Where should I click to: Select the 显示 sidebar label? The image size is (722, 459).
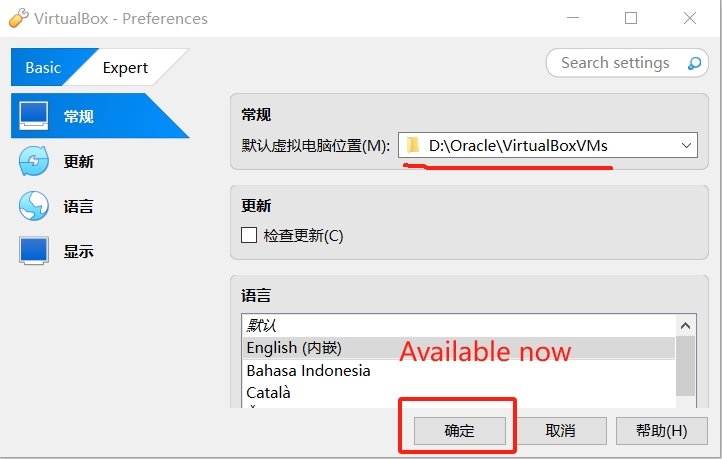coord(79,251)
